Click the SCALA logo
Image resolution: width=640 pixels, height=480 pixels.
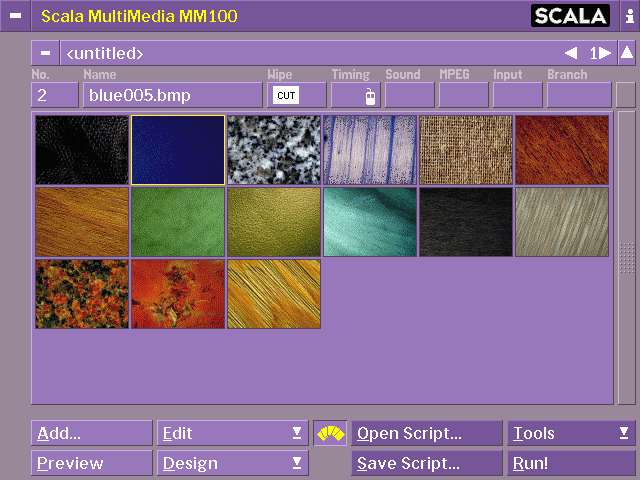click(x=569, y=16)
